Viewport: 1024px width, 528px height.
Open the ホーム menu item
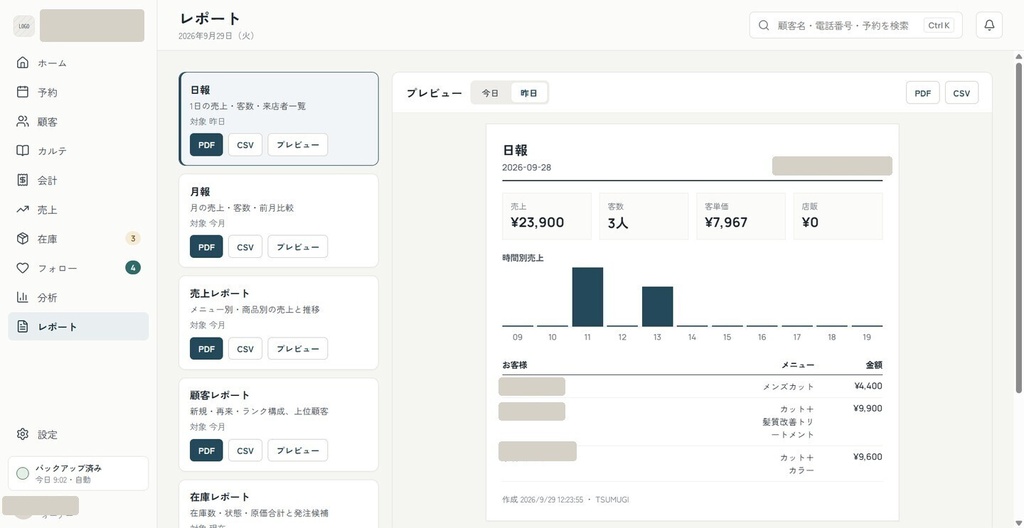(78, 63)
